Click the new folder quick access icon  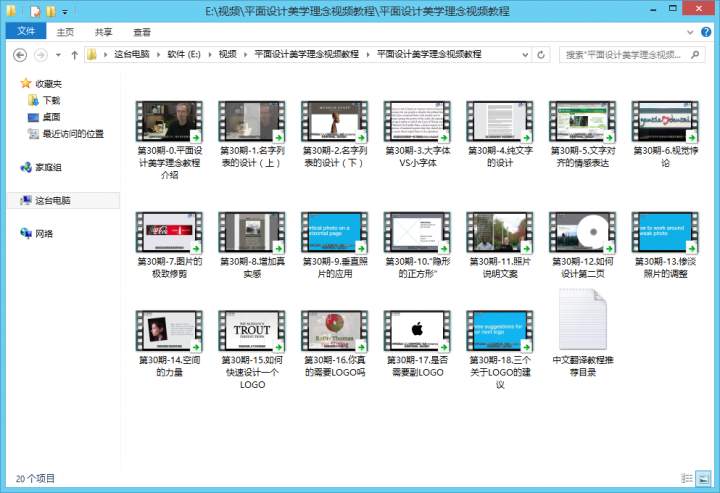pyautogui.click(x=51, y=11)
